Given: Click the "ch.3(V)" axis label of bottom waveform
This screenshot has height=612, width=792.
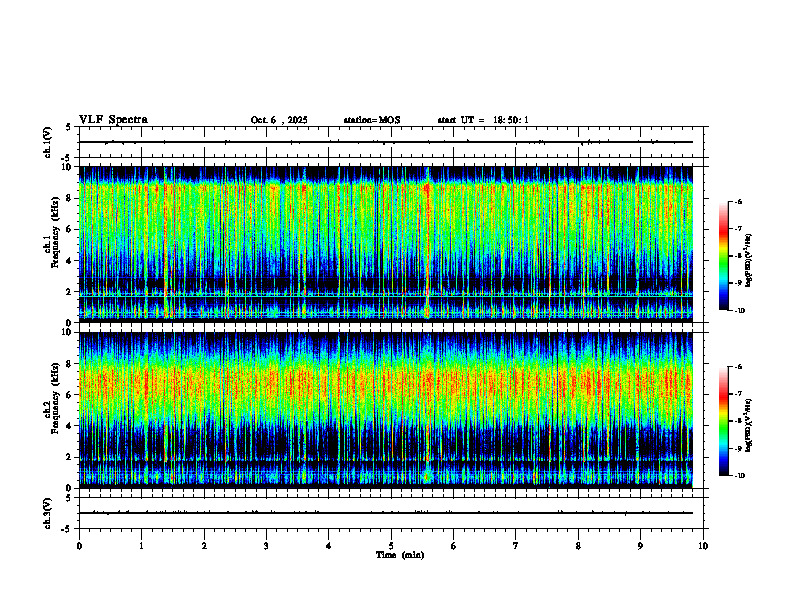Looking at the screenshot, I should point(48,513).
